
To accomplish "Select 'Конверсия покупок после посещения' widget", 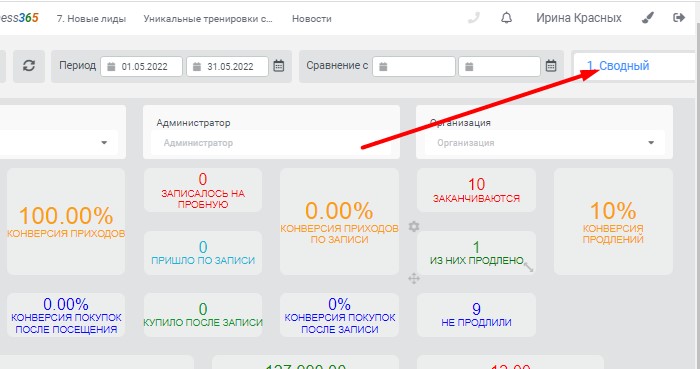I will (66, 315).
